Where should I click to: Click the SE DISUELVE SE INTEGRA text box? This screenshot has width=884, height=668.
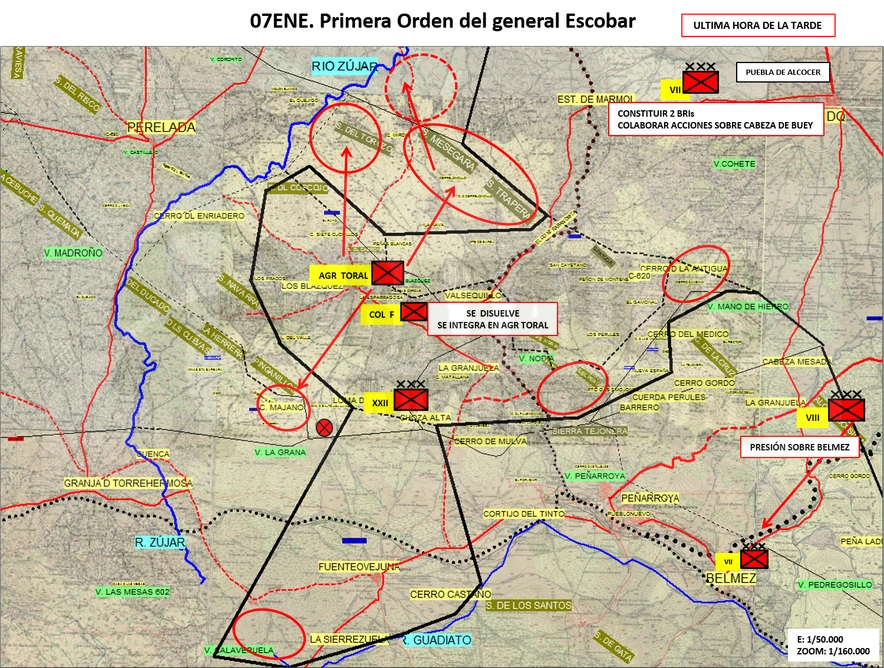click(492, 319)
